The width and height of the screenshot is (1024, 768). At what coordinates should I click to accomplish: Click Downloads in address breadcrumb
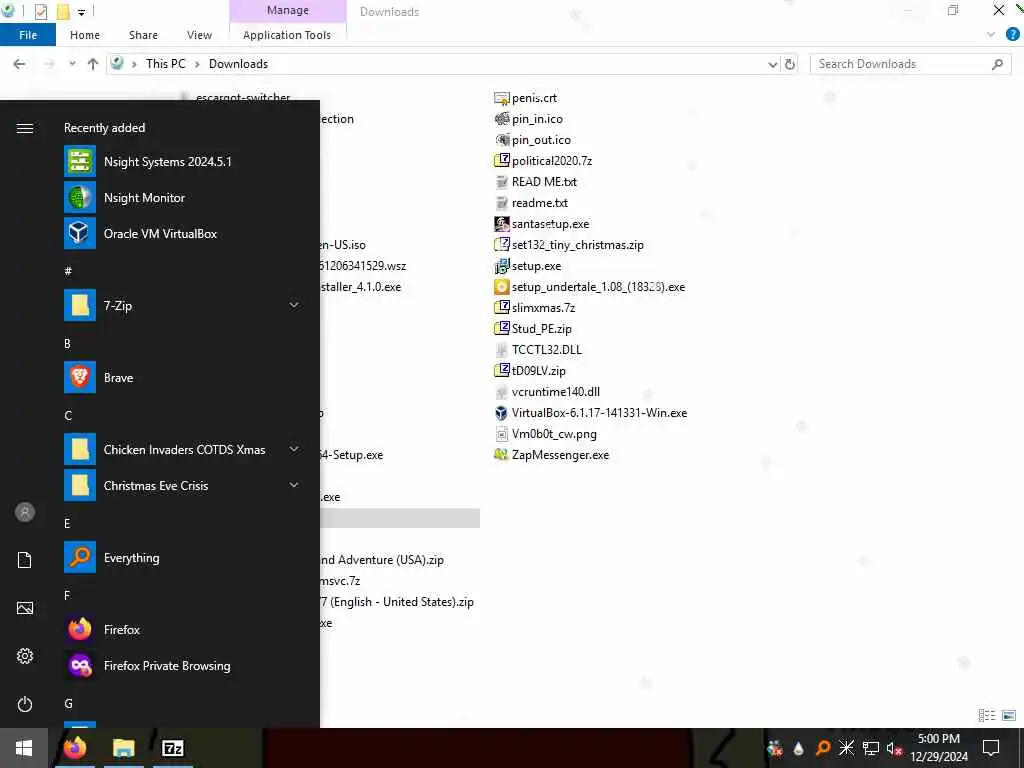(x=238, y=64)
